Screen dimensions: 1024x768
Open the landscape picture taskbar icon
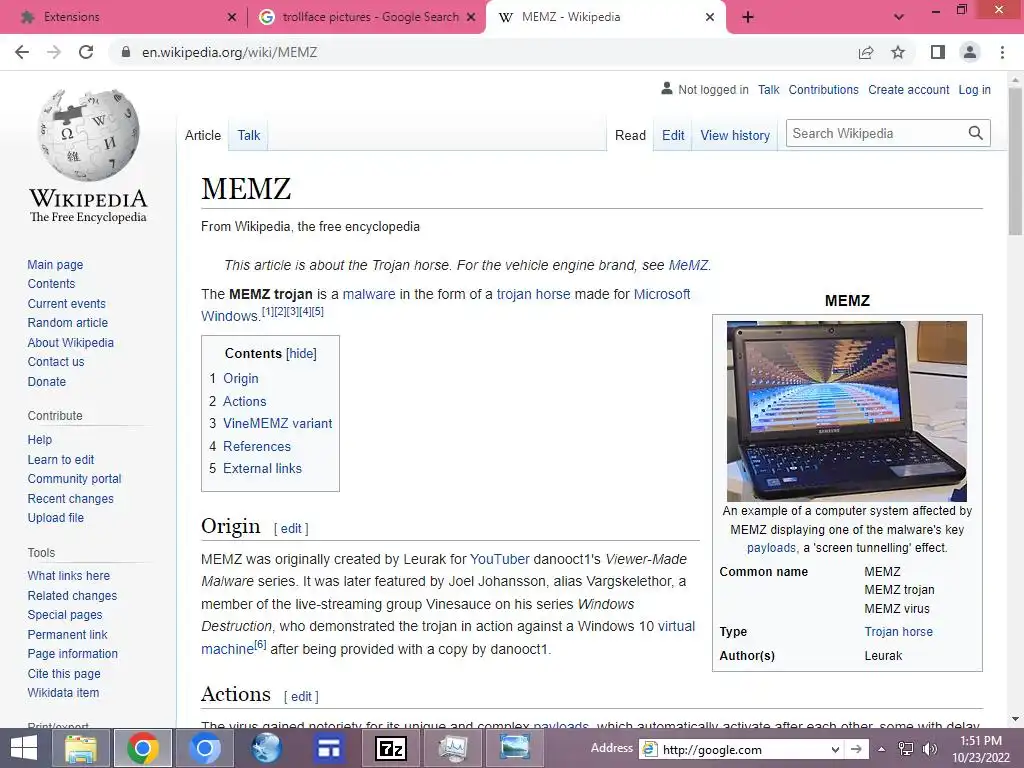pyautogui.click(x=515, y=748)
